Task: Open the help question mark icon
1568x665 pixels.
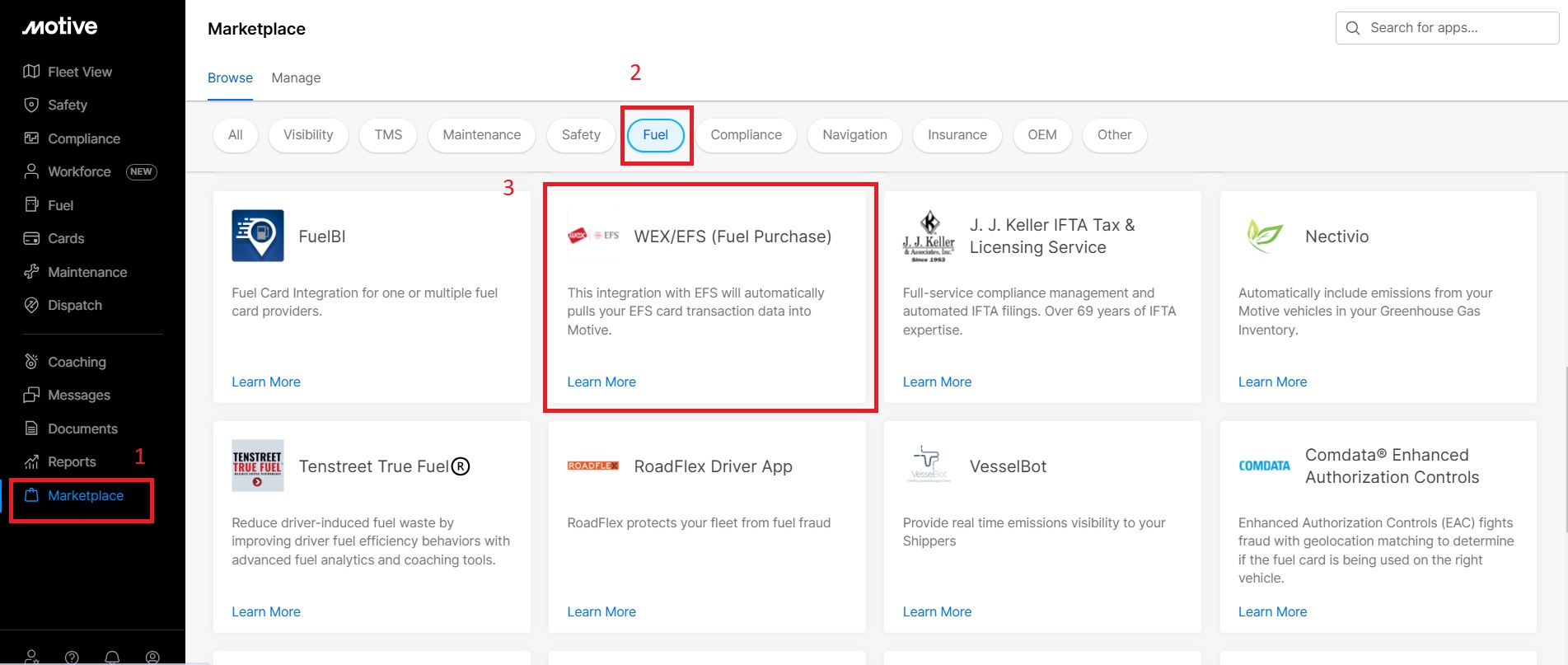Action: tap(72, 657)
